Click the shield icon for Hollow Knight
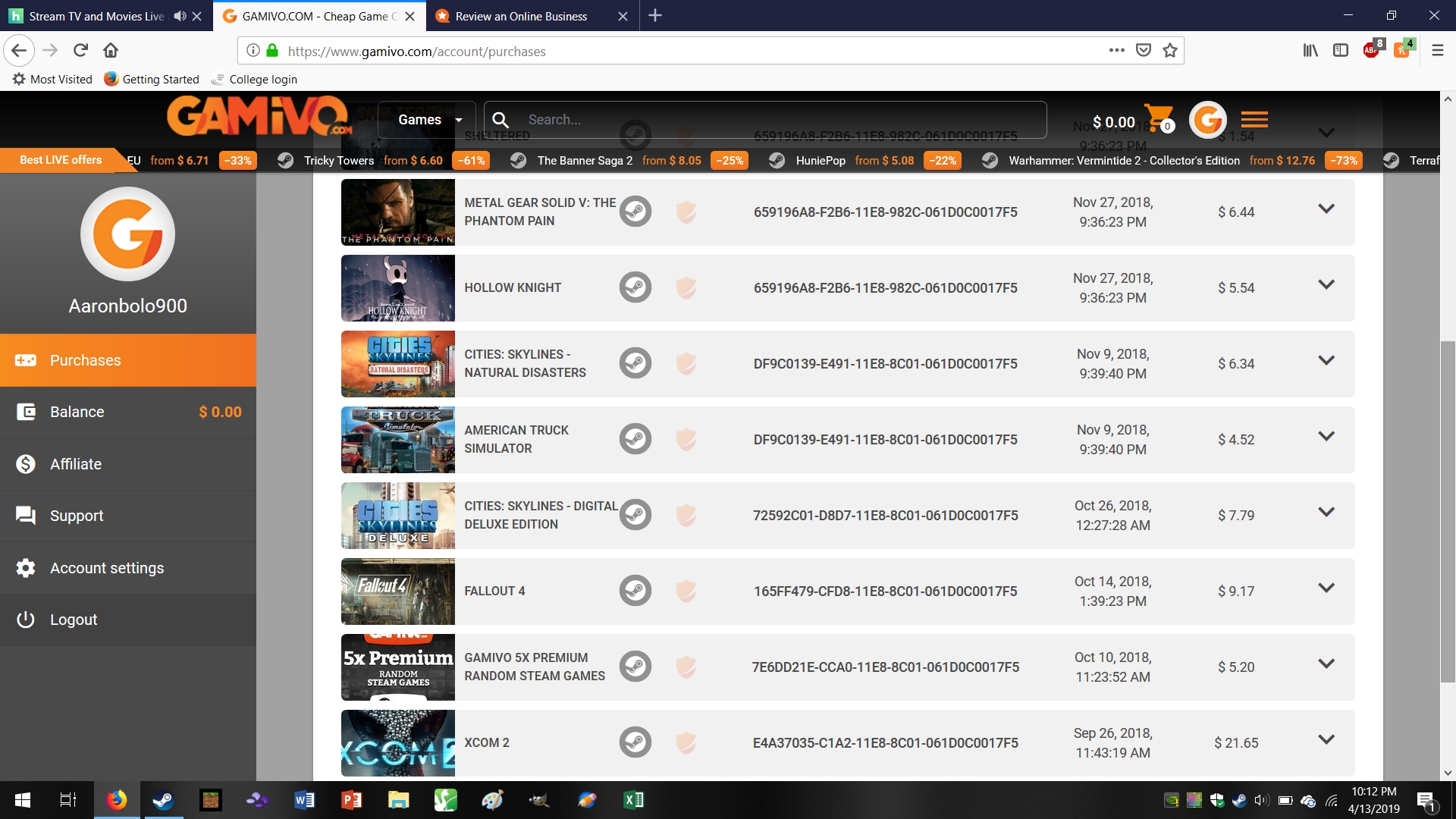Screen dimensions: 1456x819 pos(686,287)
